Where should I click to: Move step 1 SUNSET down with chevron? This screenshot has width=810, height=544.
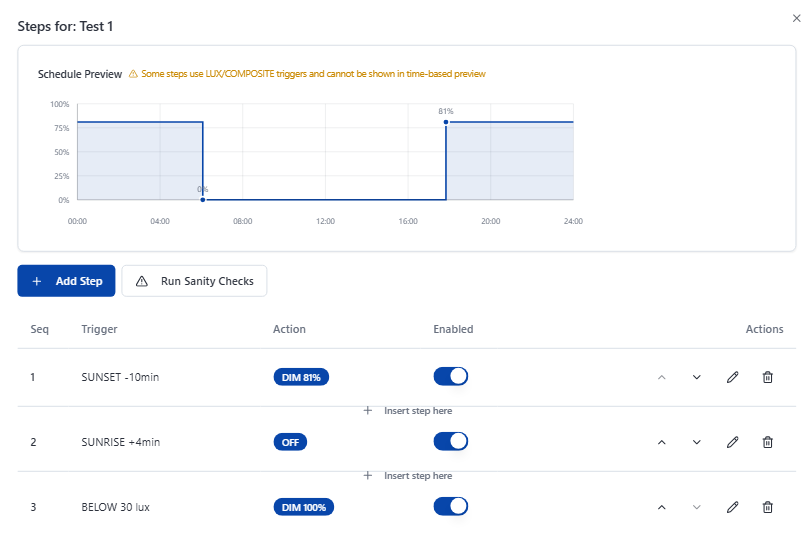tap(697, 378)
